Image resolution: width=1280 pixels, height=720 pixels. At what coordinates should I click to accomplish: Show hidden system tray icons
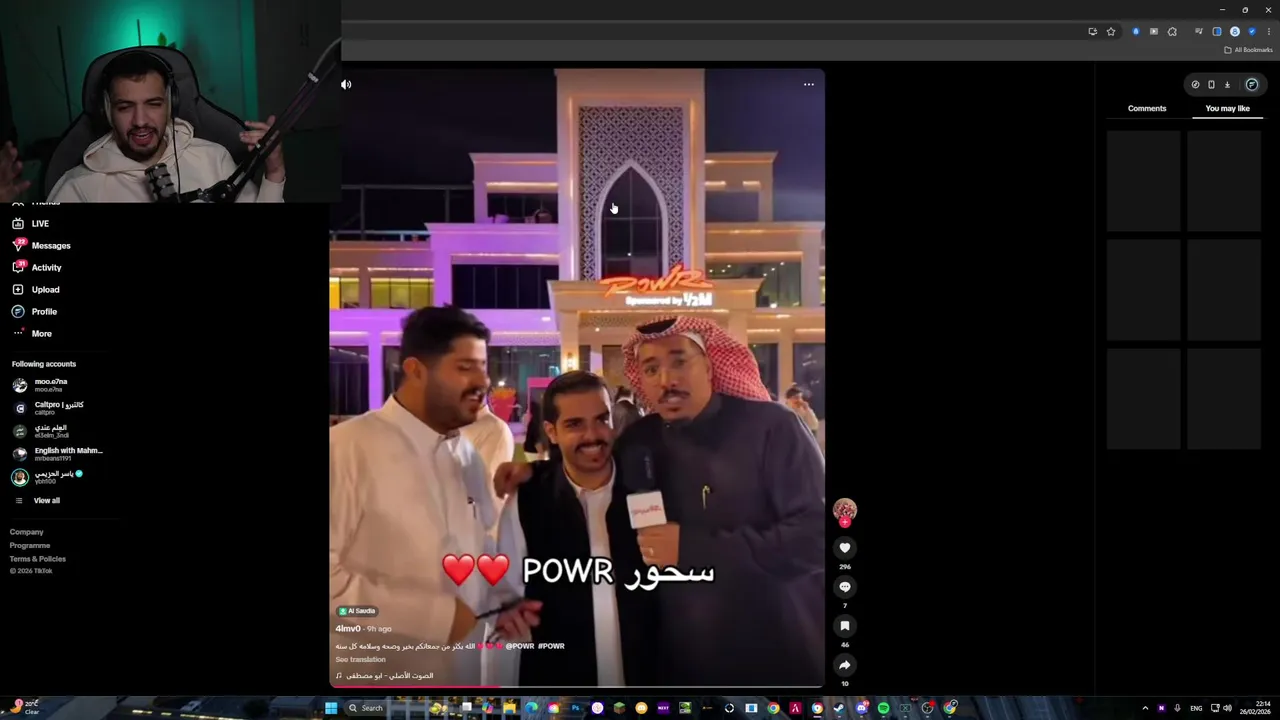coord(1145,708)
